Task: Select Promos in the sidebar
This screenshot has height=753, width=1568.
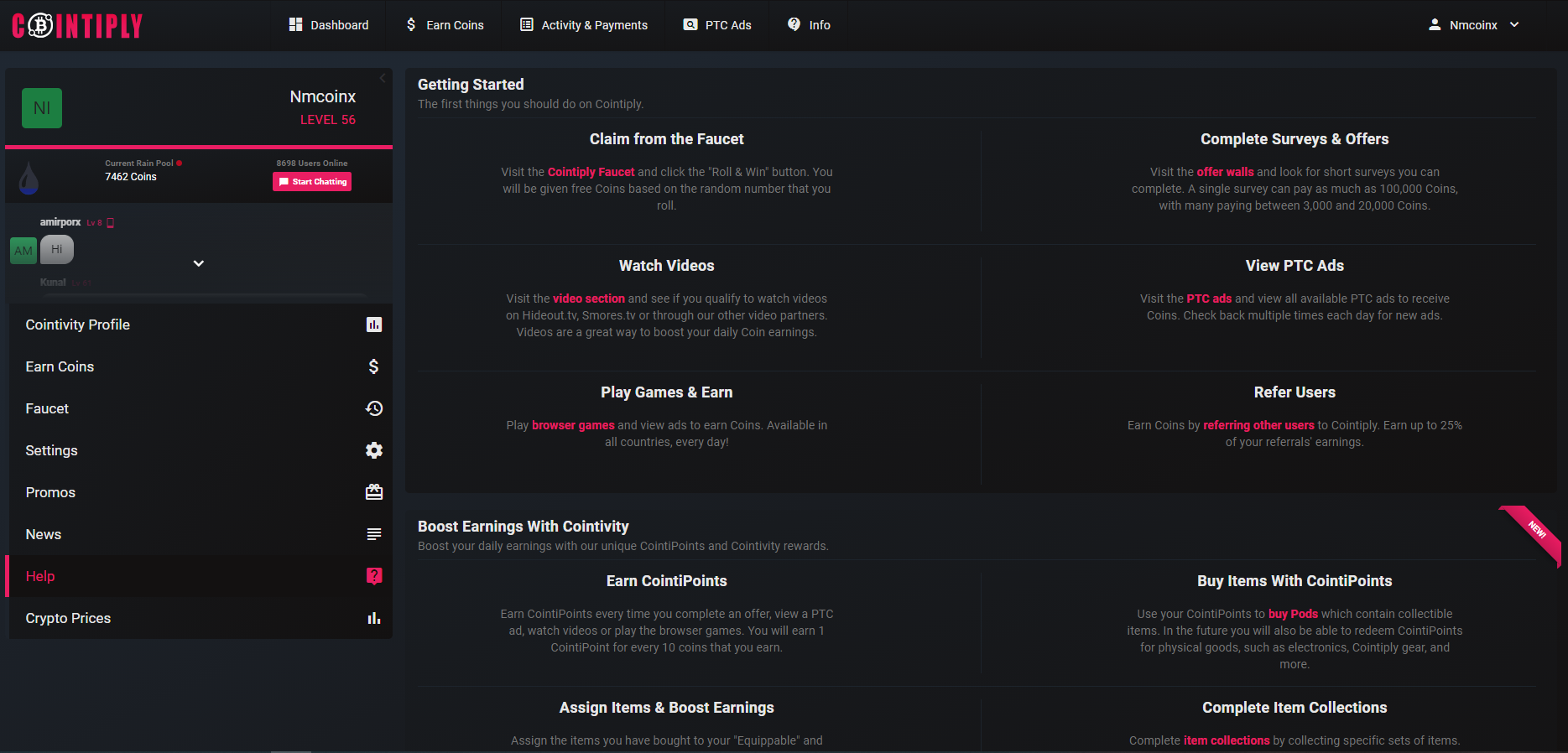Action: pos(201,492)
